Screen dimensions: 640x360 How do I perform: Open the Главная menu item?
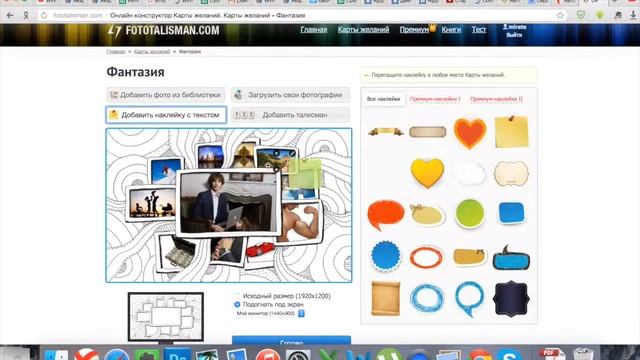313,29
